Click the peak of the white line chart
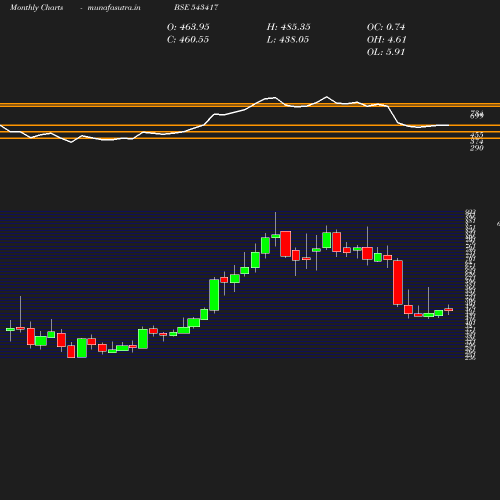The width and height of the screenshot is (500, 500). click(326, 97)
